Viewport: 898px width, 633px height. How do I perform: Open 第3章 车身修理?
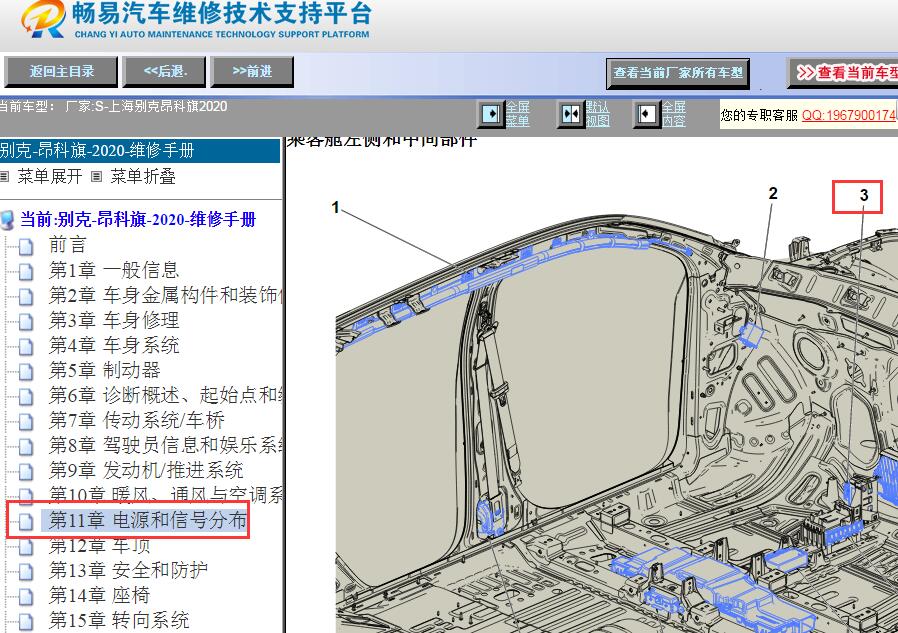coord(114,320)
